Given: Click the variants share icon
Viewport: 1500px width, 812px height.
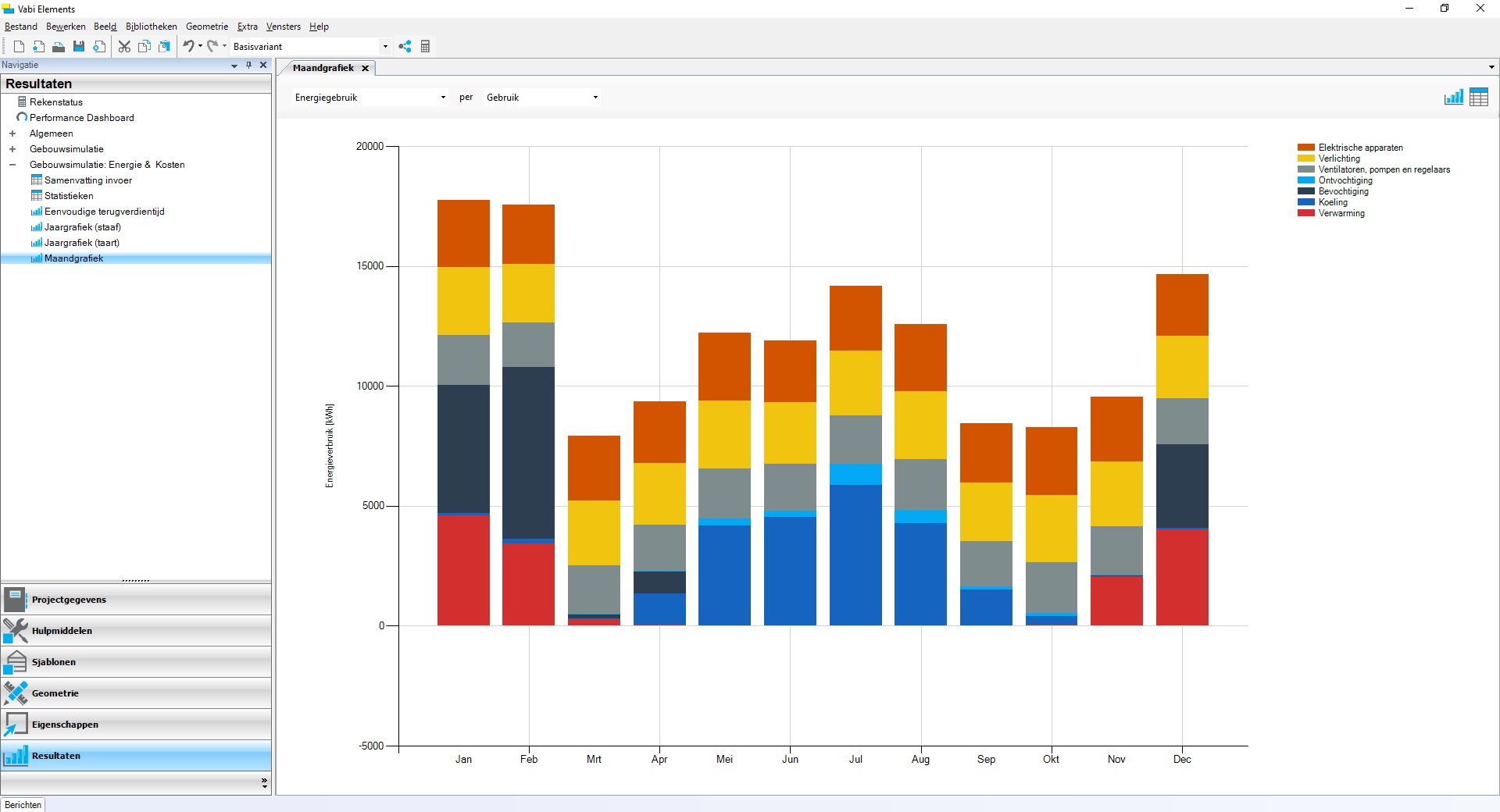Looking at the screenshot, I should [x=405, y=47].
